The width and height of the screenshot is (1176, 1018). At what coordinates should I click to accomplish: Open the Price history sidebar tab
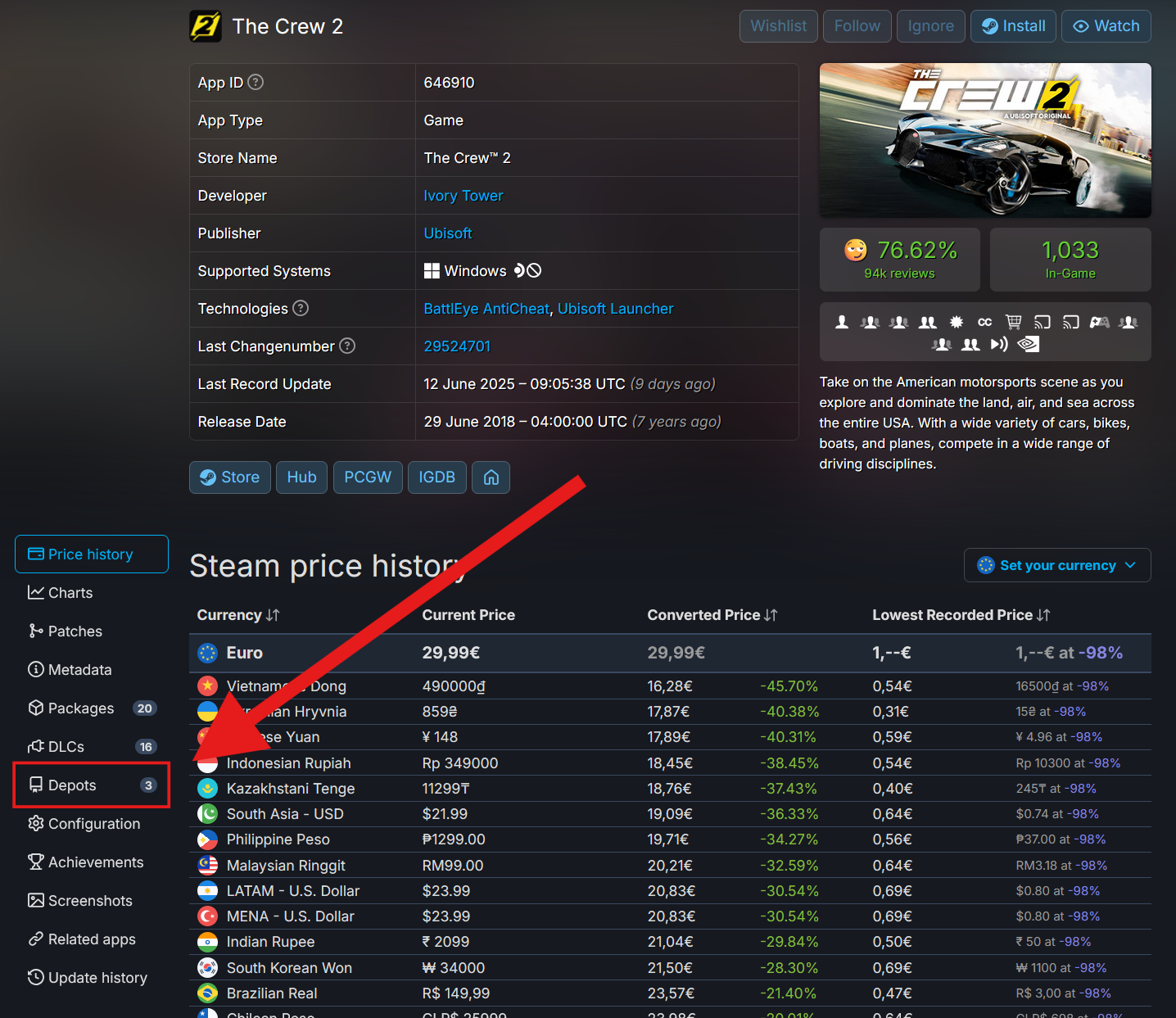click(x=92, y=554)
